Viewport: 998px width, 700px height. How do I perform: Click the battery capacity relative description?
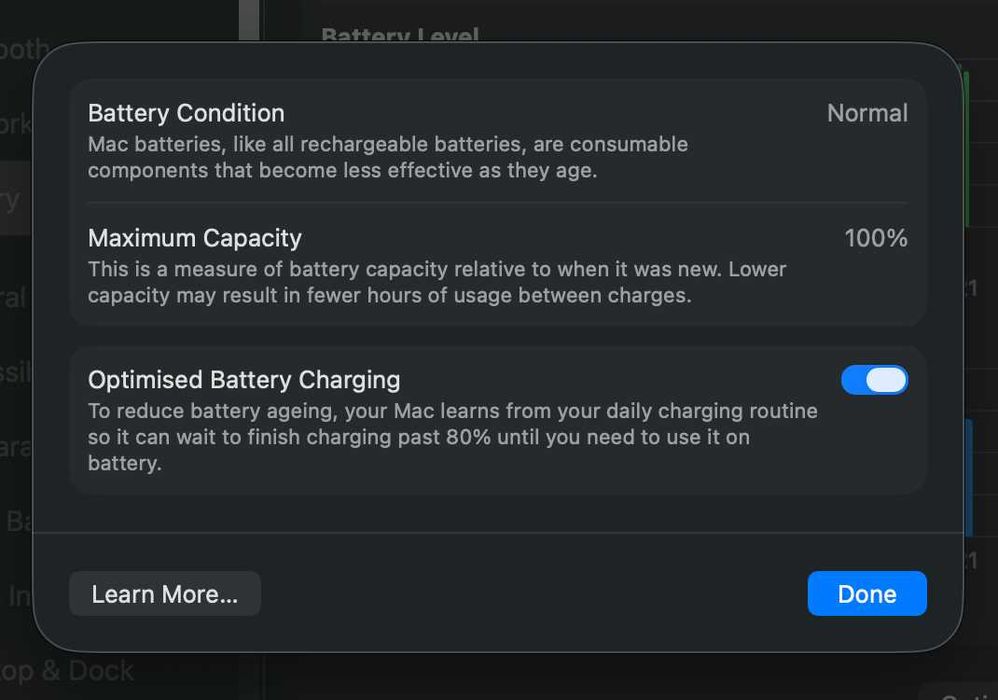(x=436, y=282)
